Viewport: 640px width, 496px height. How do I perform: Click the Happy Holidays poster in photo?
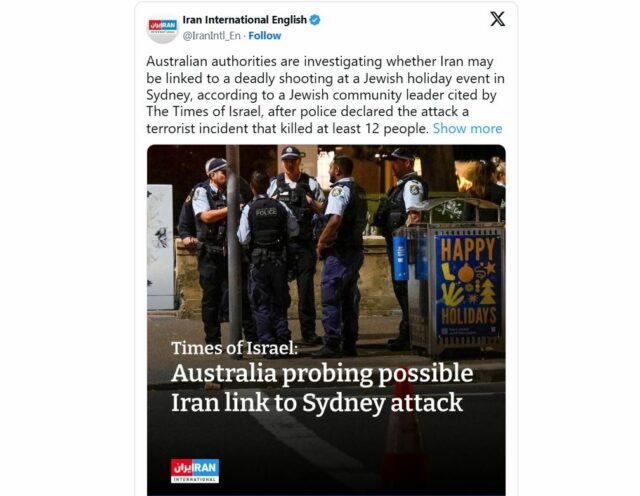468,286
